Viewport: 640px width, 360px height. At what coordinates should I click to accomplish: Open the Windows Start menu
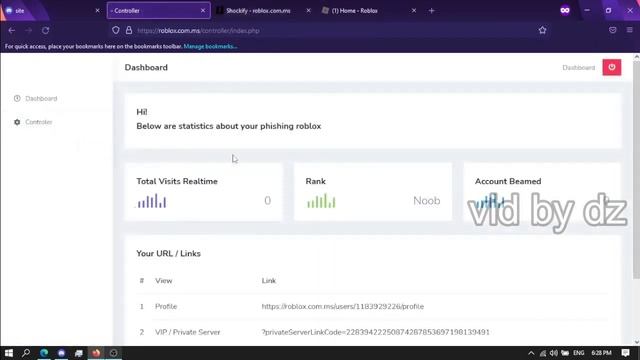[9, 353]
